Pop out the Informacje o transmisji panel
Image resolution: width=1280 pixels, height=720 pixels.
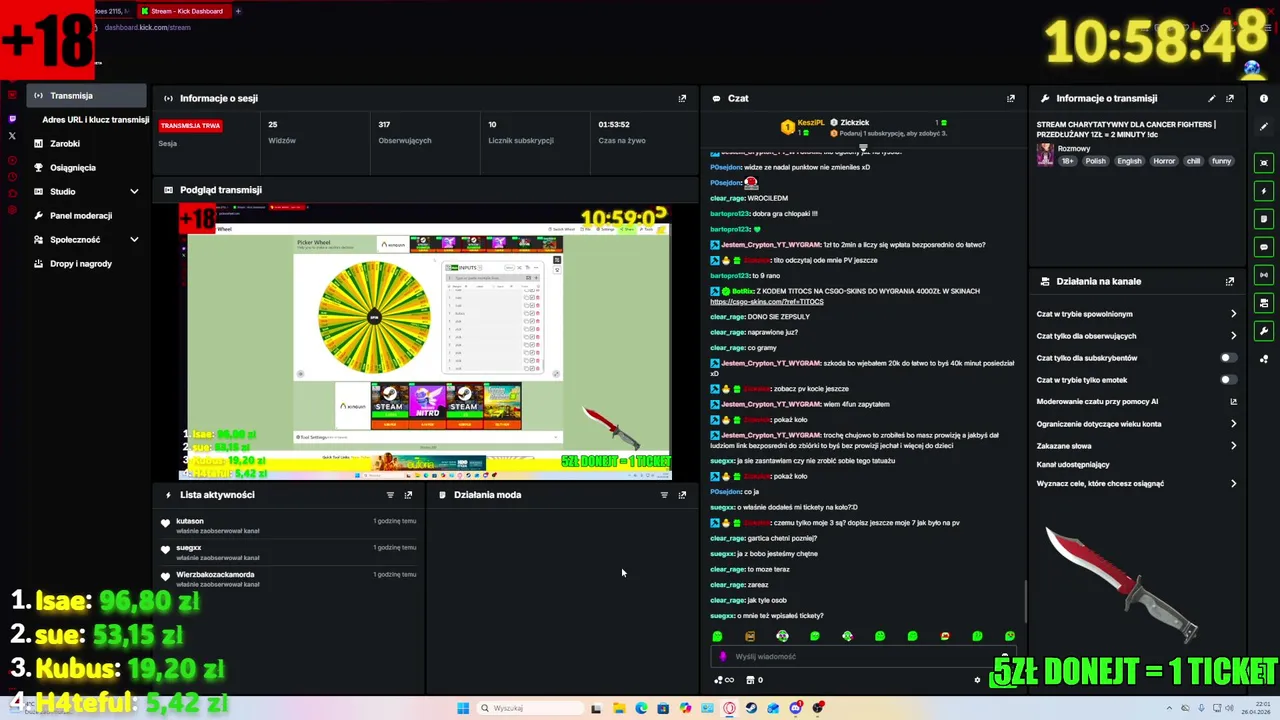1230,98
